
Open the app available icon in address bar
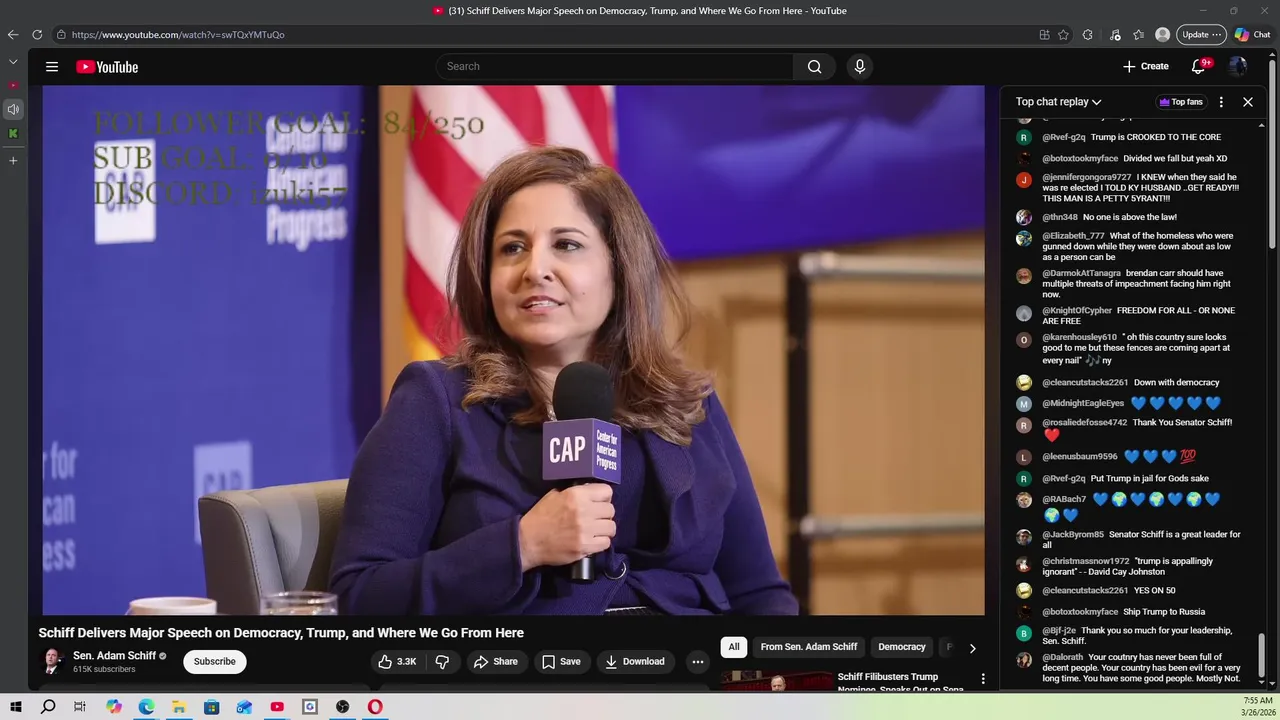pyautogui.click(x=1044, y=35)
